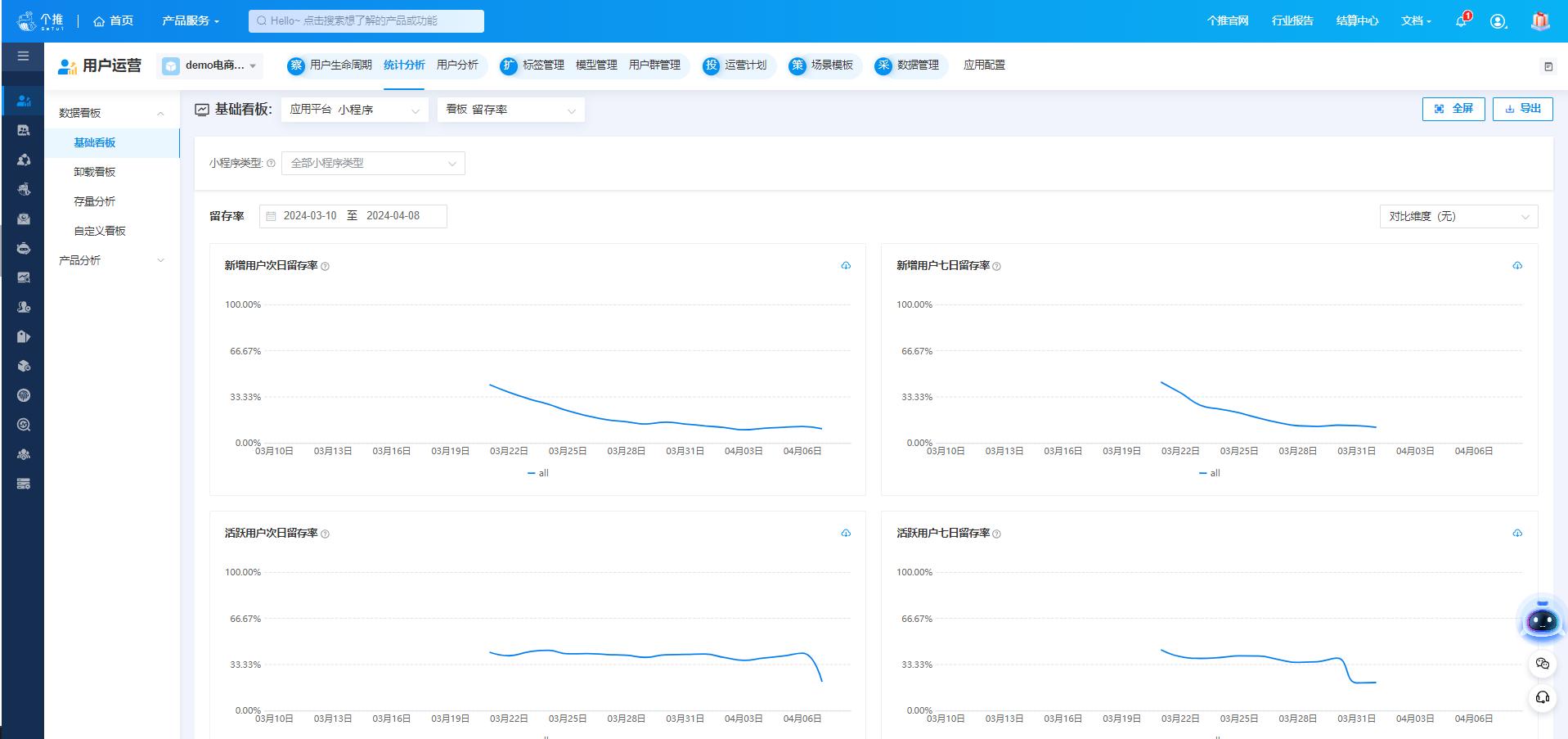Collapse the sidebar with the hamburger menu icon
This screenshot has width=1568, height=739.
pyautogui.click(x=23, y=56)
